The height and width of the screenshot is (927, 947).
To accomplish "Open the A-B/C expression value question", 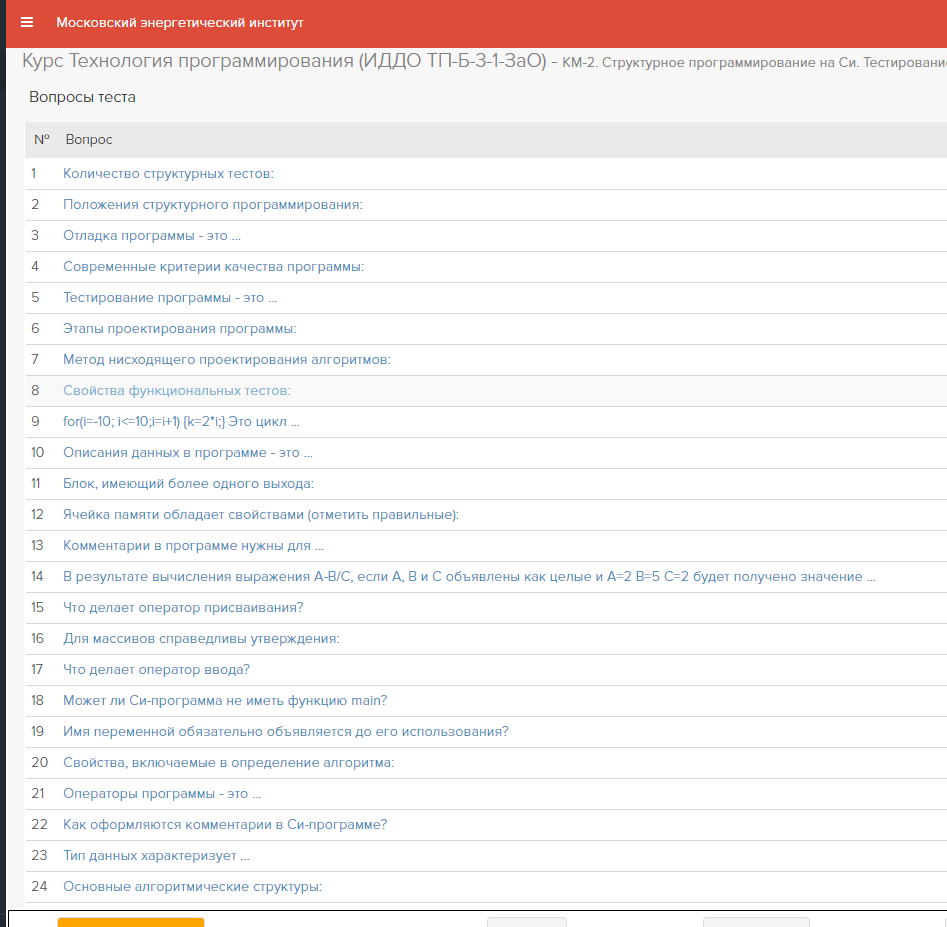I will point(469,577).
